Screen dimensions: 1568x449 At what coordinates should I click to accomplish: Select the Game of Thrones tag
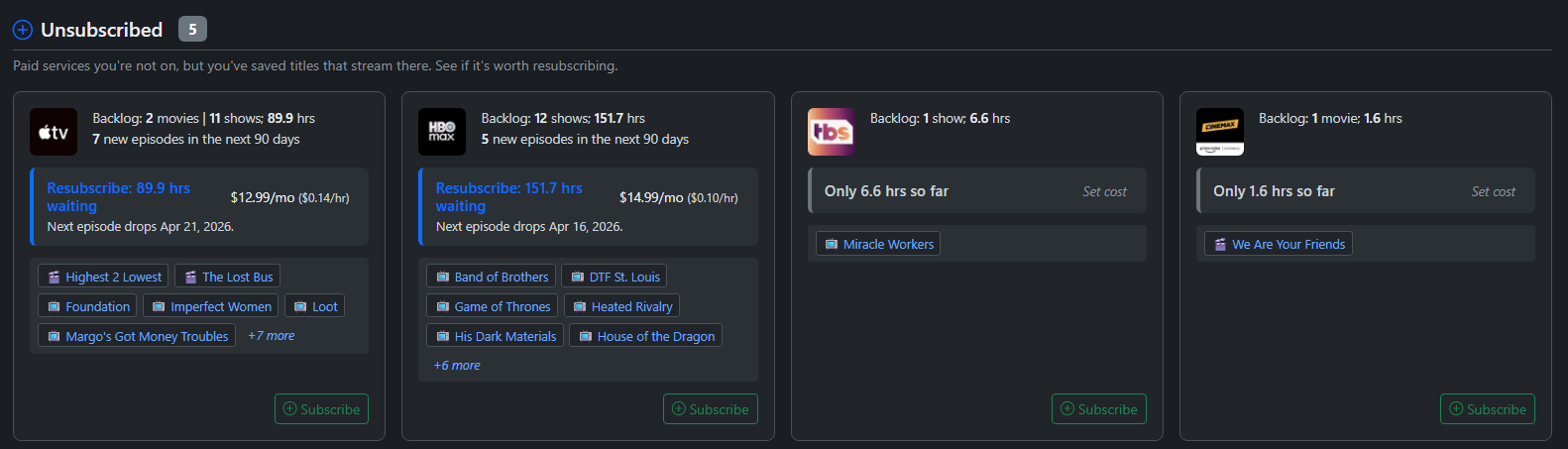(x=493, y=307)
